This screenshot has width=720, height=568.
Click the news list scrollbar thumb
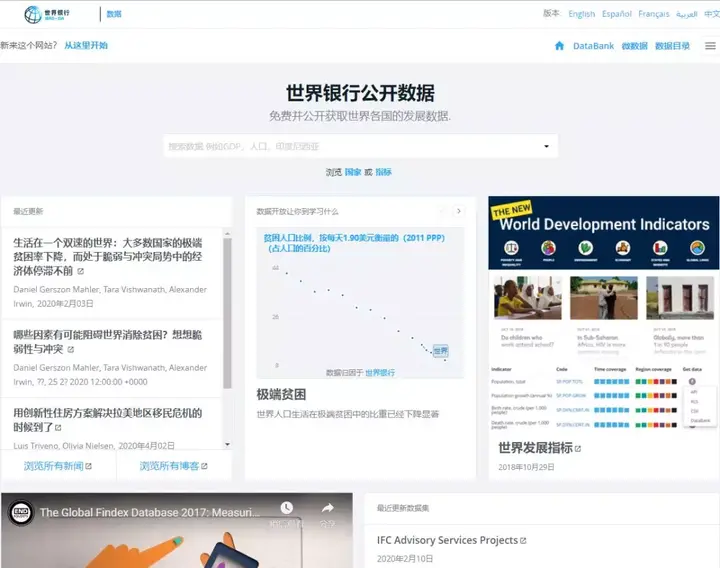point(227,313)
